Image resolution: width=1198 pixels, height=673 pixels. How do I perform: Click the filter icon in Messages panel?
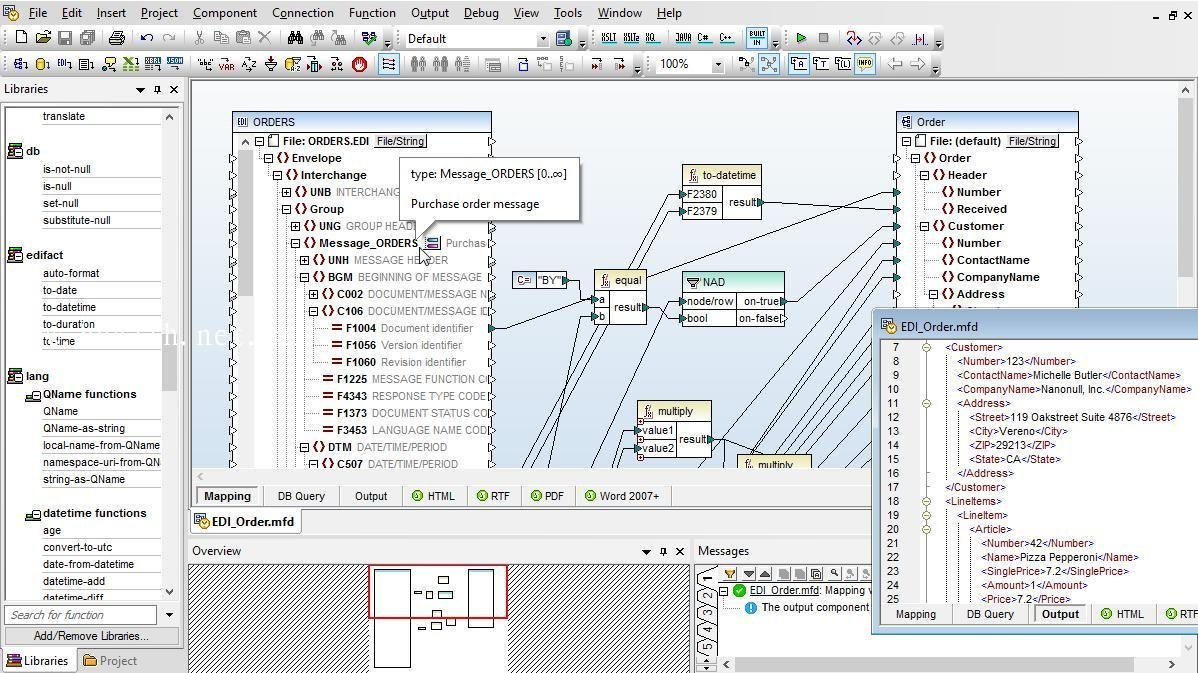730,573
